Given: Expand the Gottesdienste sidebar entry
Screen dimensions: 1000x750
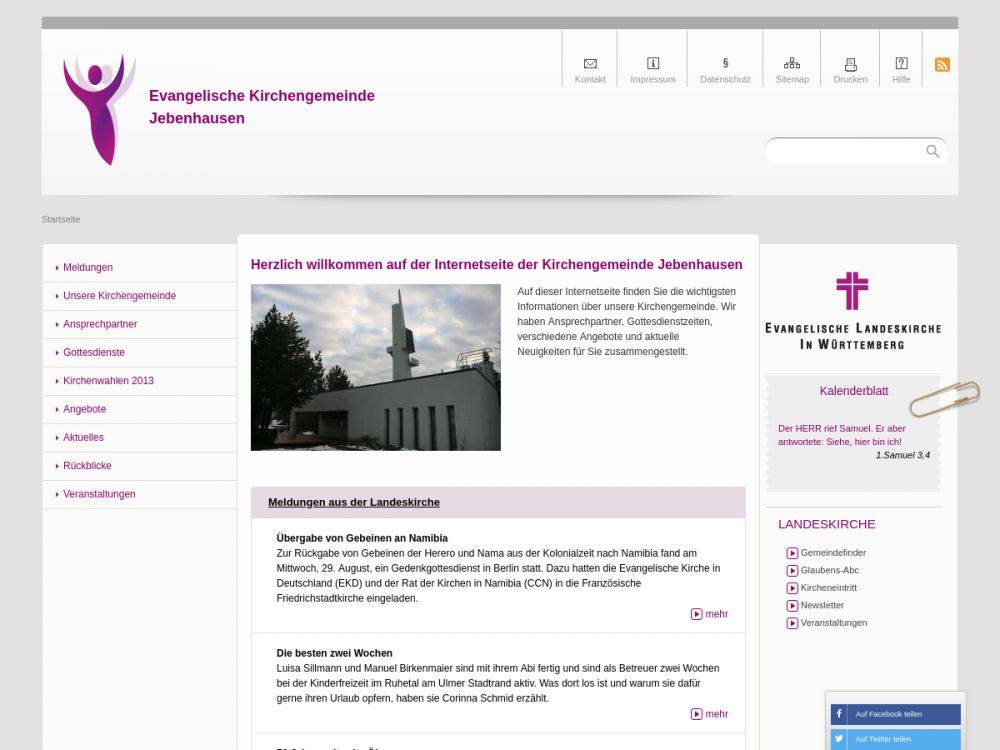Looking at the screenshot, I should (x=94, y=353).
